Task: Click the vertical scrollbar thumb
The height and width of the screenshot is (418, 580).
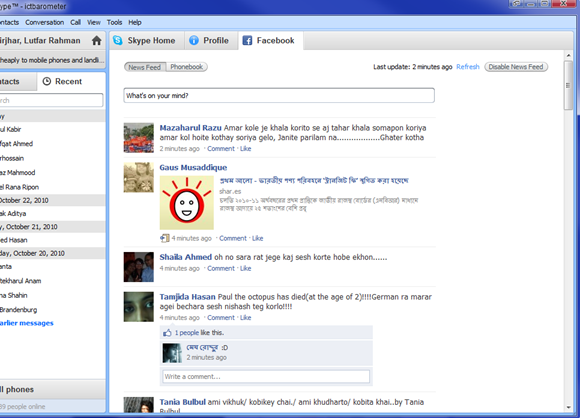Action: click(568, 85)
